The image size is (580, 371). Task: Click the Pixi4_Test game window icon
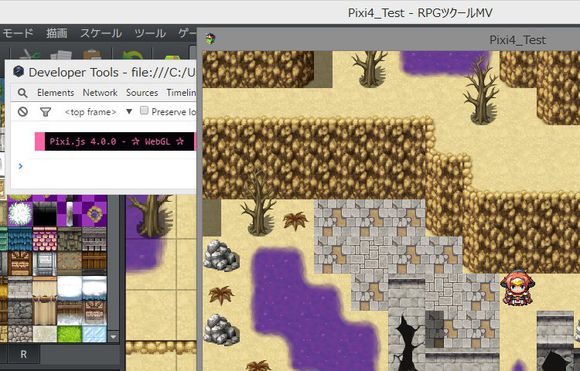[x=210, y=38]
